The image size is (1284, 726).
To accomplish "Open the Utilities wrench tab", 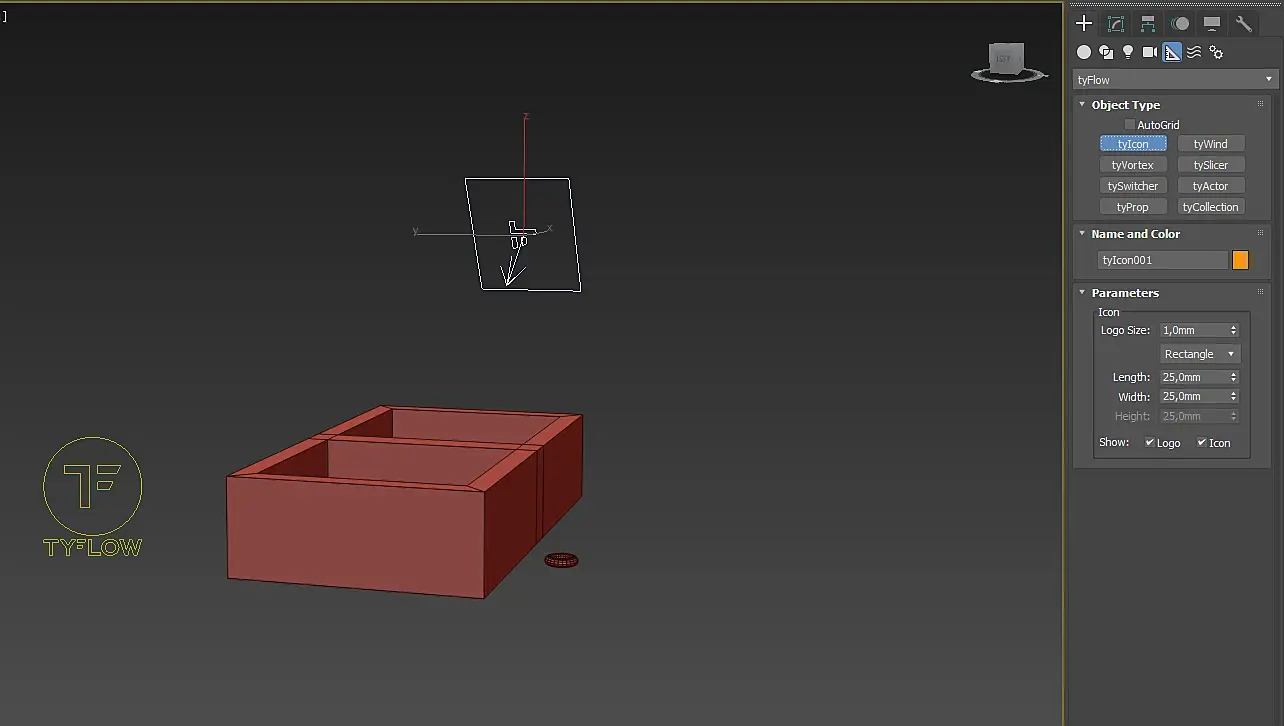I will (1244, 23).
